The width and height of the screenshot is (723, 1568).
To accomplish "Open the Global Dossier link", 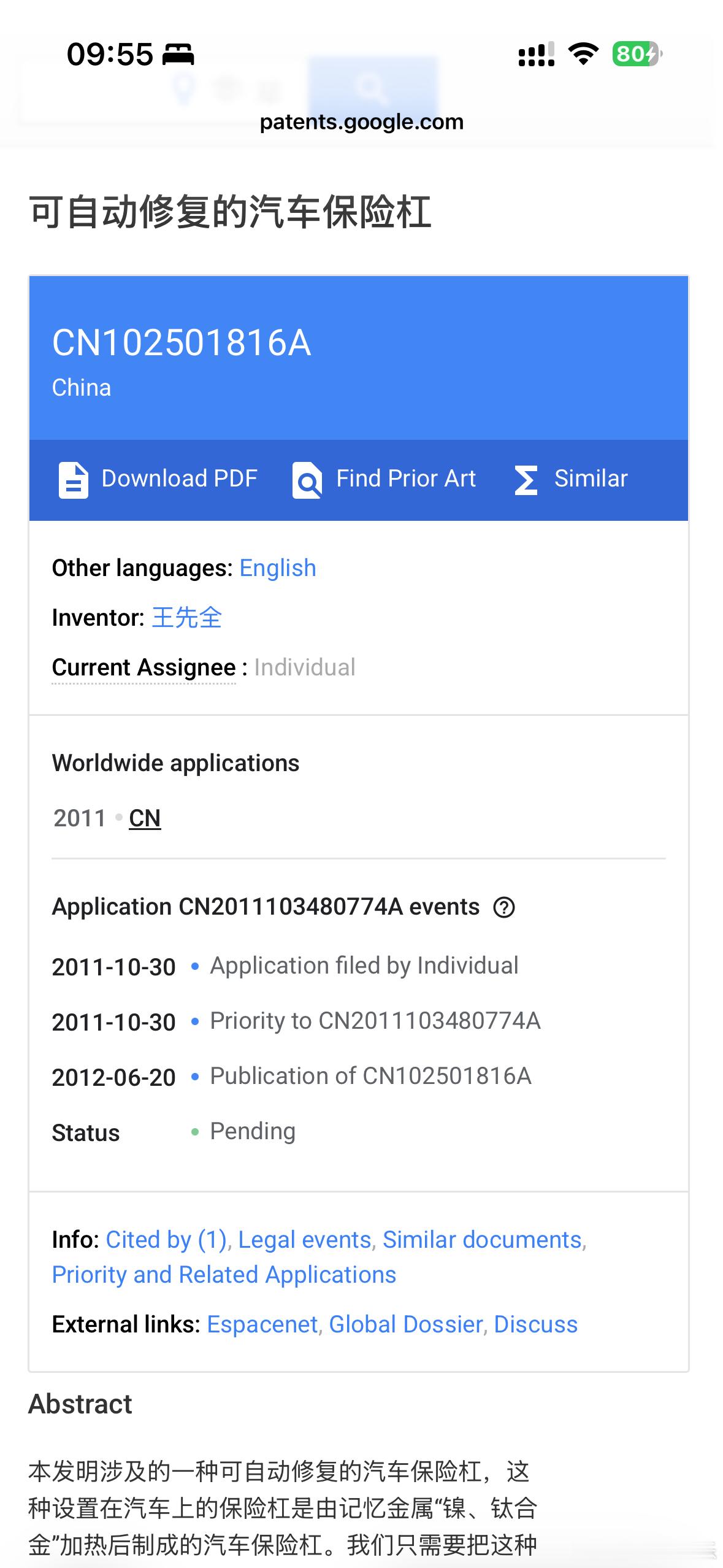I will click(x=406, y=1324).
